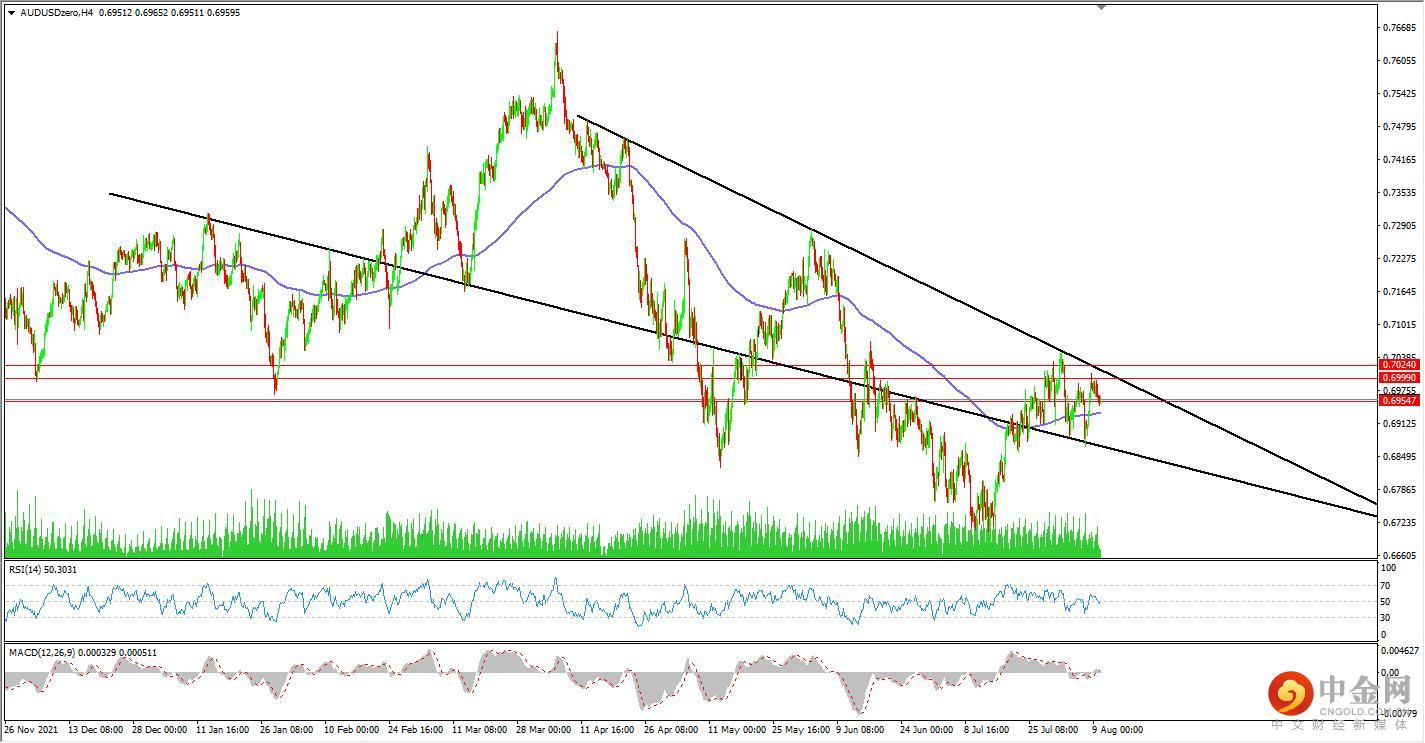Open the chart menu arrow beside AUDUSDzero,H4
1425x743 pixels.
pos(11,13)
